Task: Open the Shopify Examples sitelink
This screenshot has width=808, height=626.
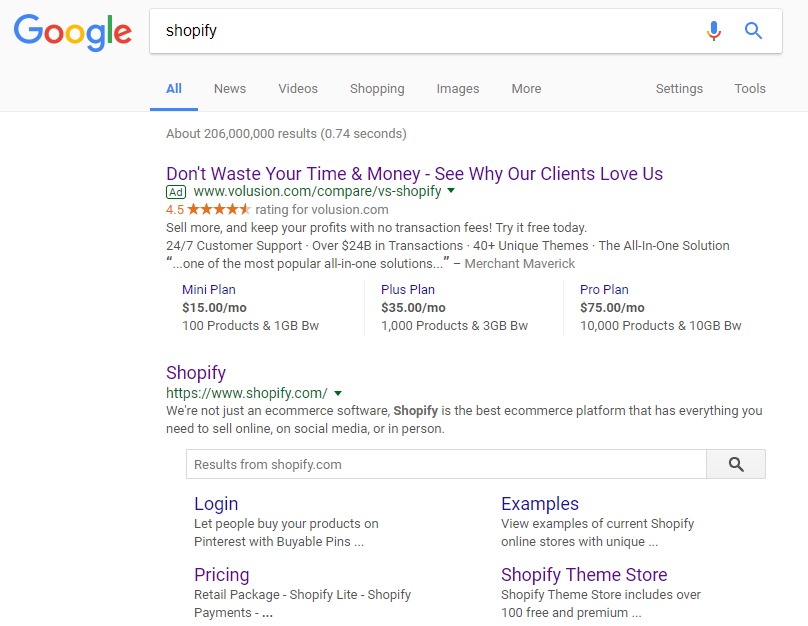Action: (540, 503)
